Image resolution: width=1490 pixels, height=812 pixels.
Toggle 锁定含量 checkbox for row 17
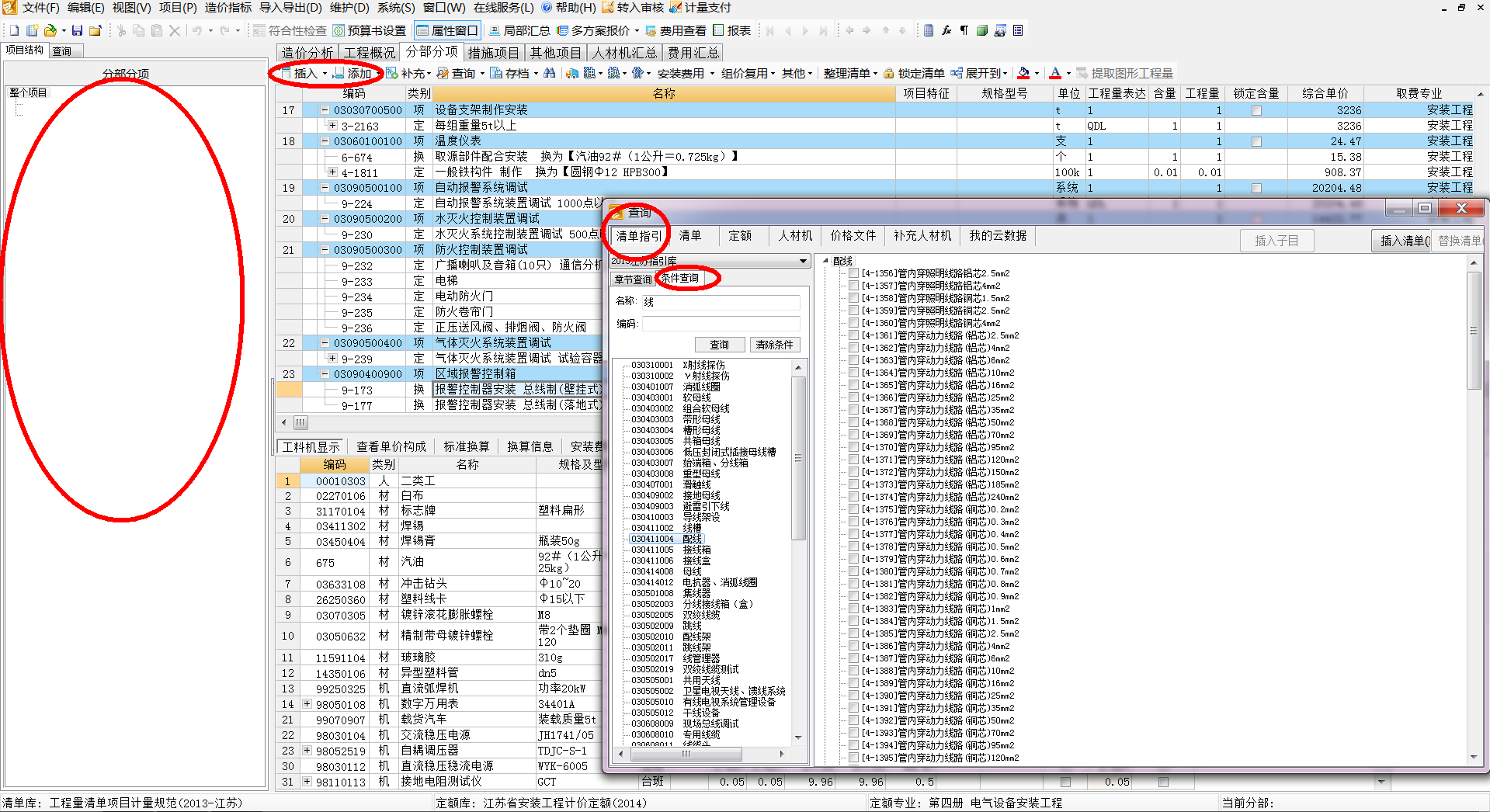coord(1256,110)
